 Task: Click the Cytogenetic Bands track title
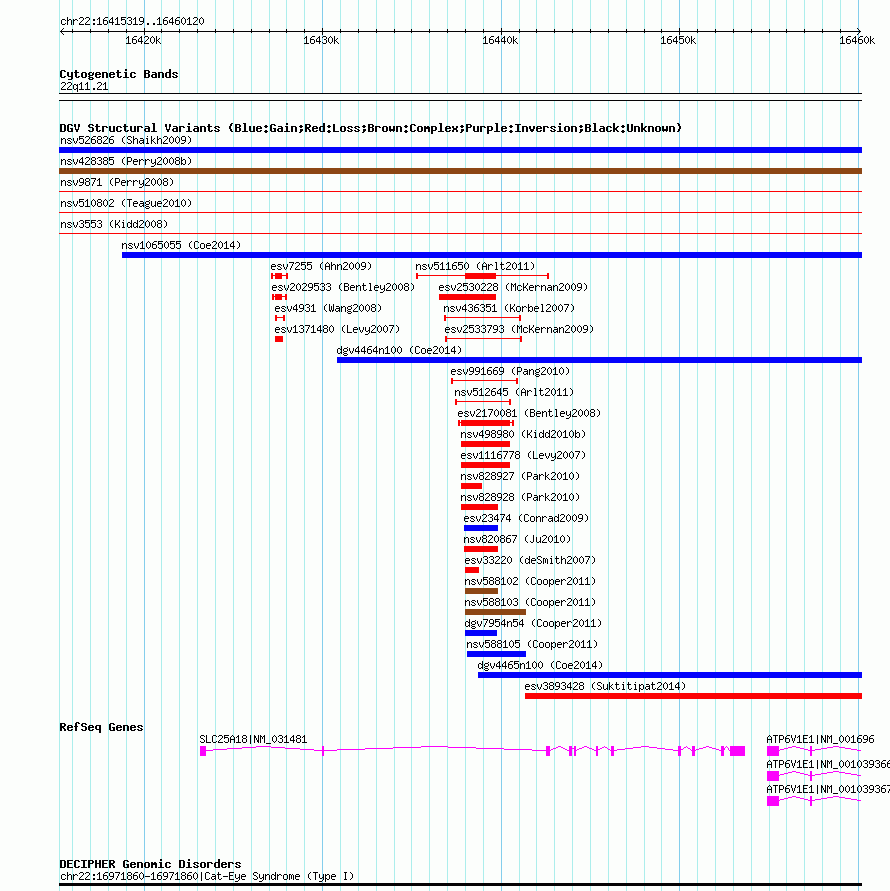119,74
